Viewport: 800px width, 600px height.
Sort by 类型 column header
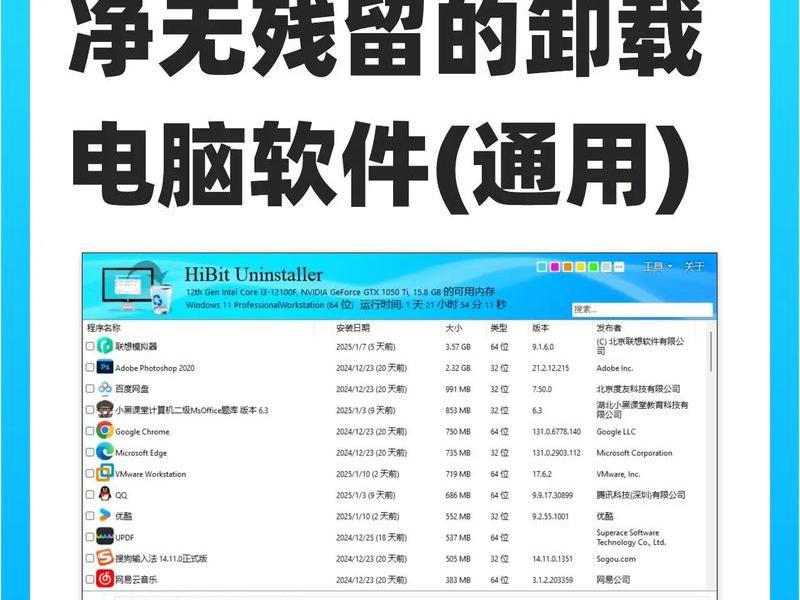498,328
